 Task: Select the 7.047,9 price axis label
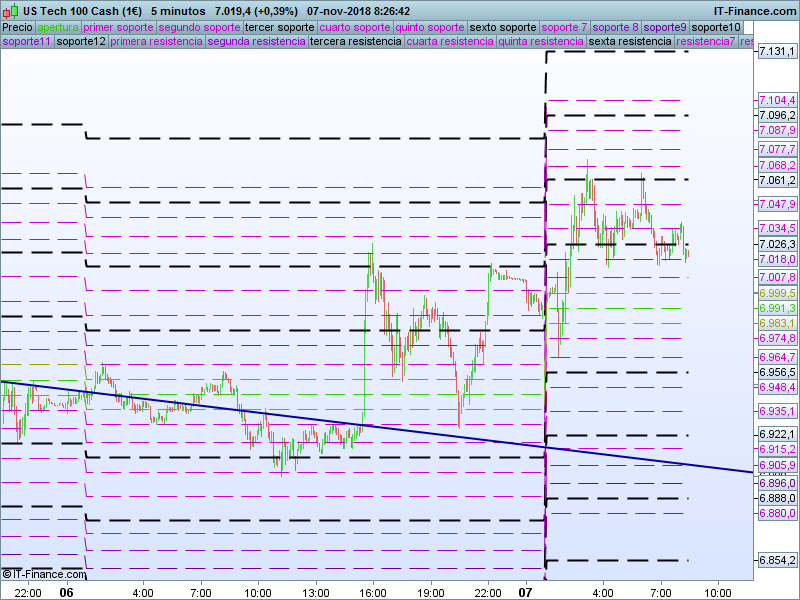click(x=777, y=204)
